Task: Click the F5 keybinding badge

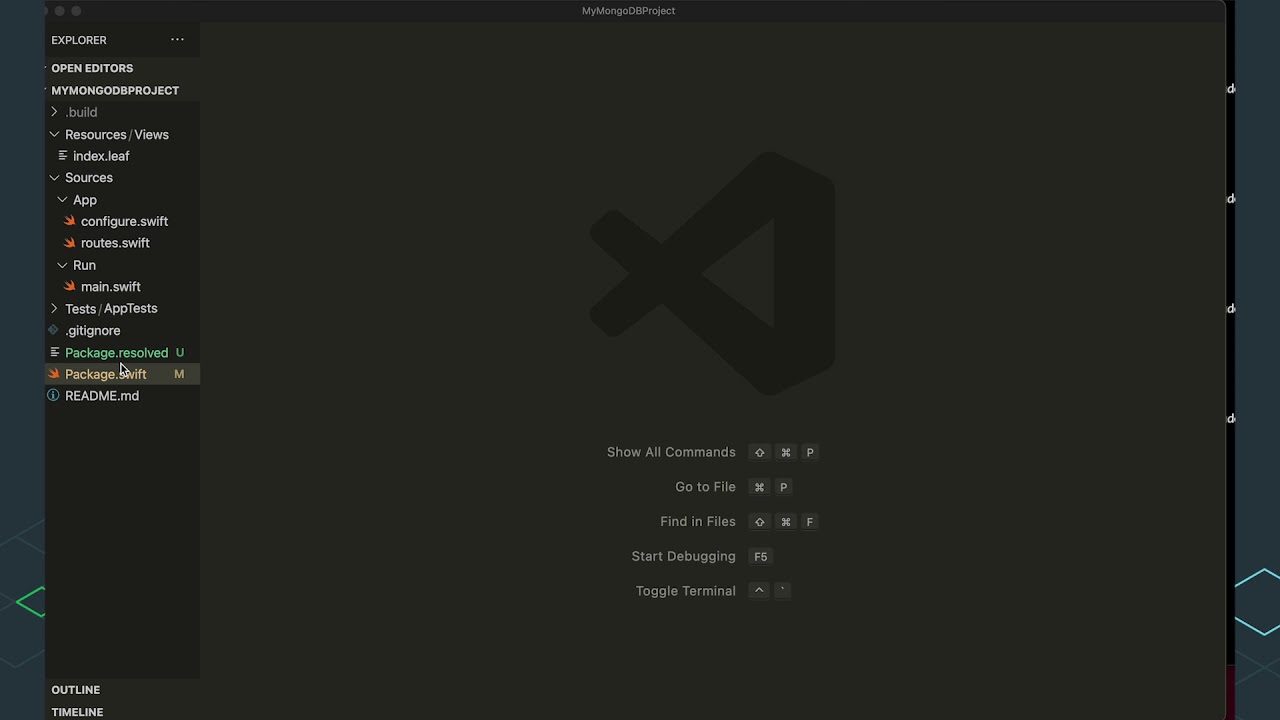Action: [x=761, y=557]
